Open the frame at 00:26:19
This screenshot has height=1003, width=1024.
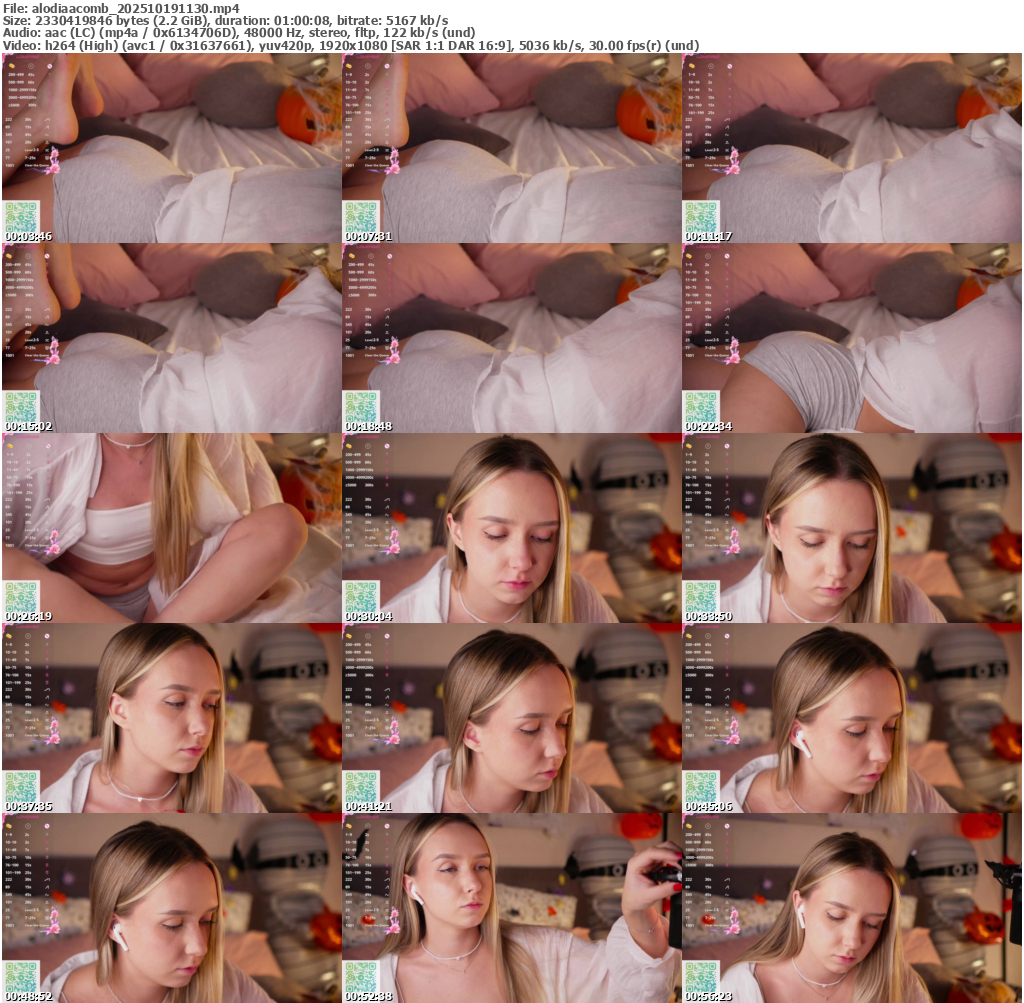pyautogui.click(x=171, y=528)
